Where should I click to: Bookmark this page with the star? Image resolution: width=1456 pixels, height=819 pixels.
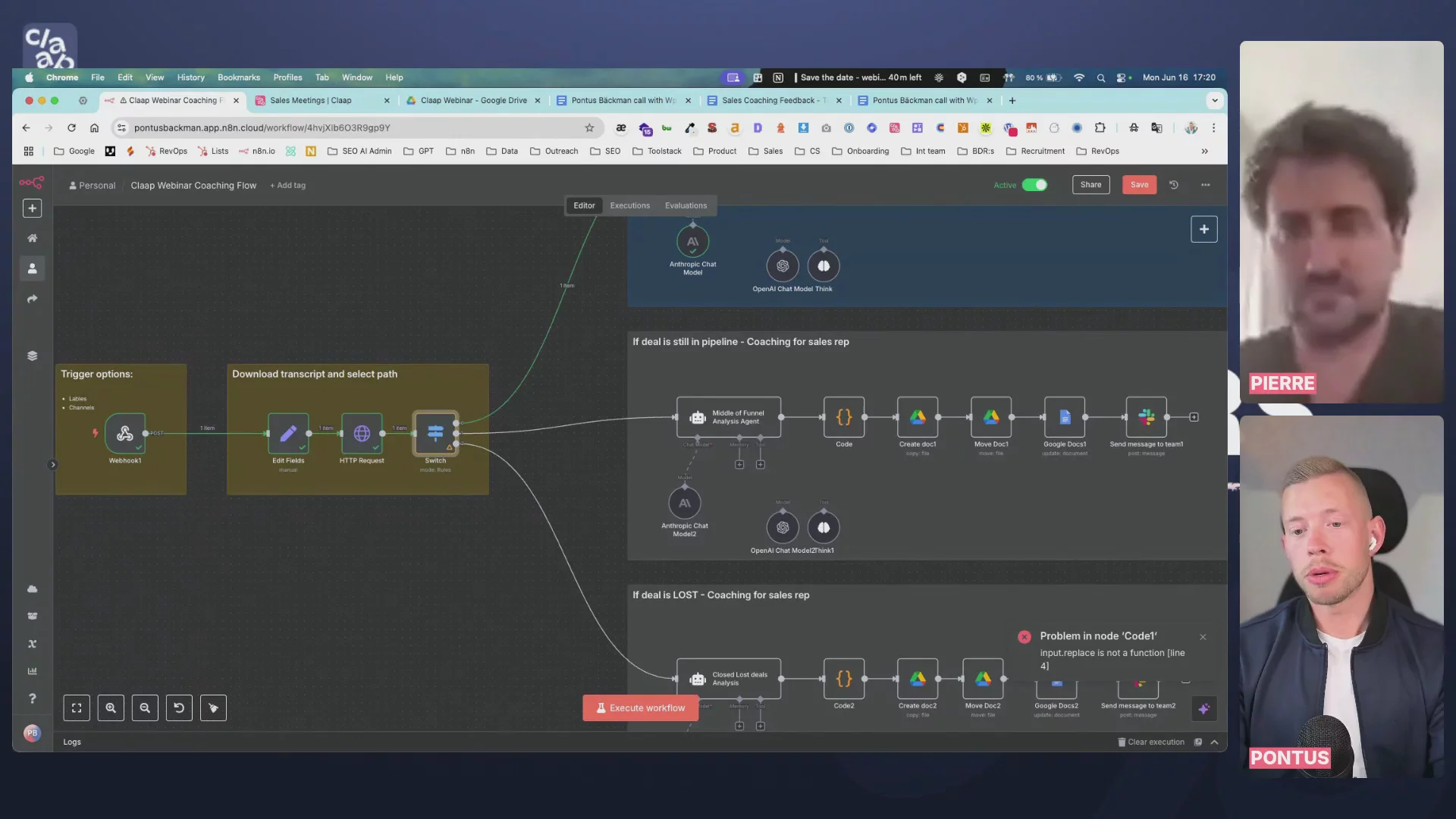[x=589, y=128]
